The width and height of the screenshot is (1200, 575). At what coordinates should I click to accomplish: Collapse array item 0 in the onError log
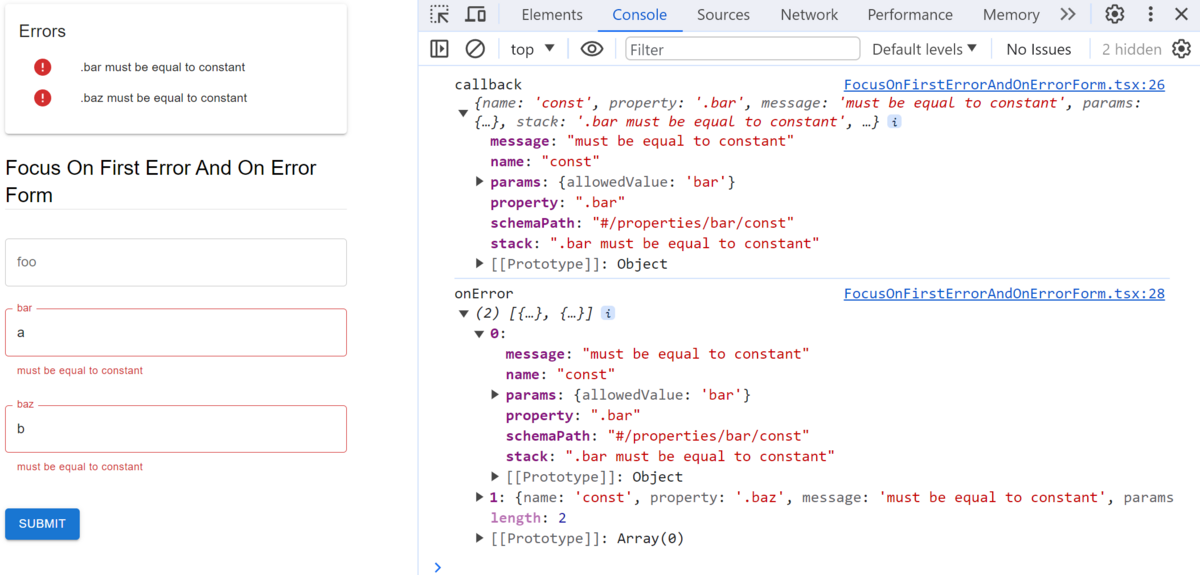pos(481,334)
